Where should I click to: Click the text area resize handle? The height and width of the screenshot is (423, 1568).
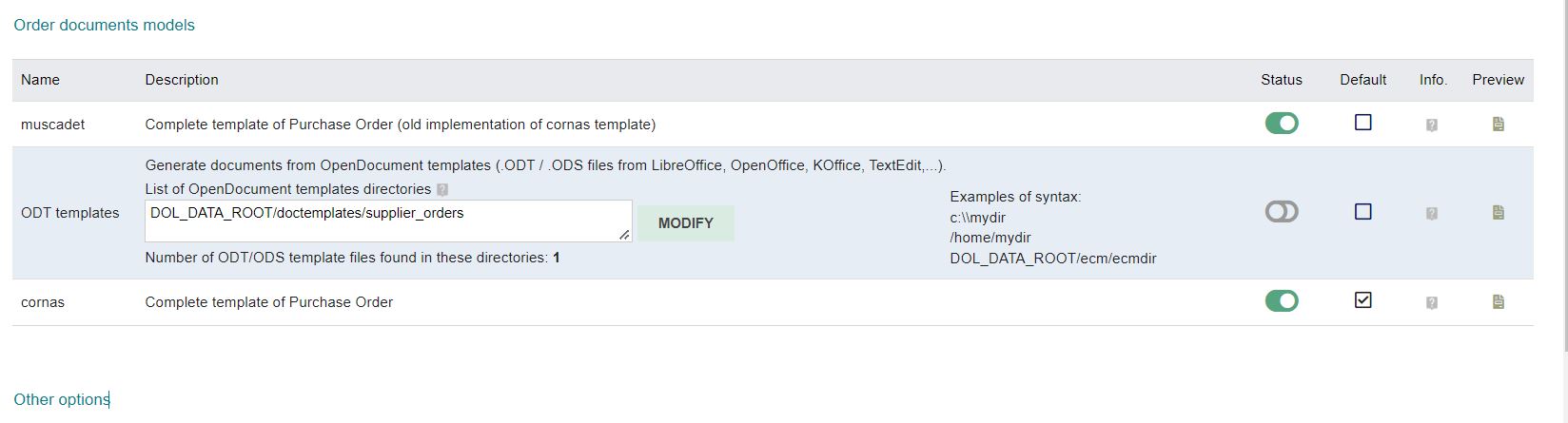(624, 234)
